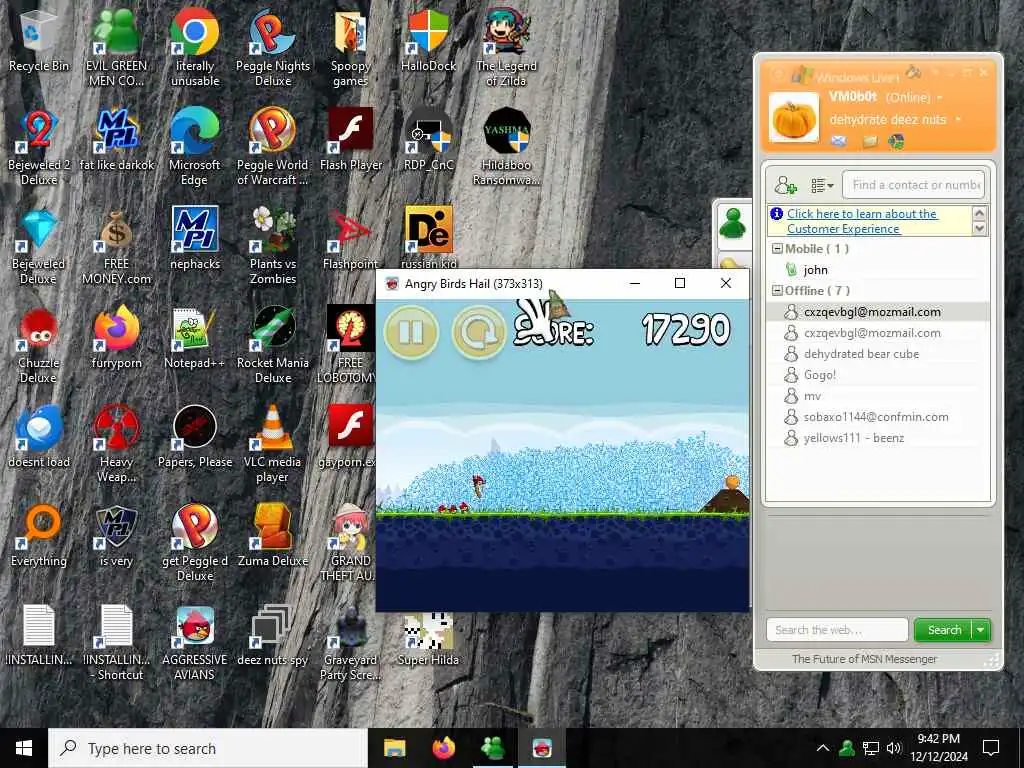1024x768 pixels.
Task: Open the Flashpoint shortcut
Action: tap(351, 239)
